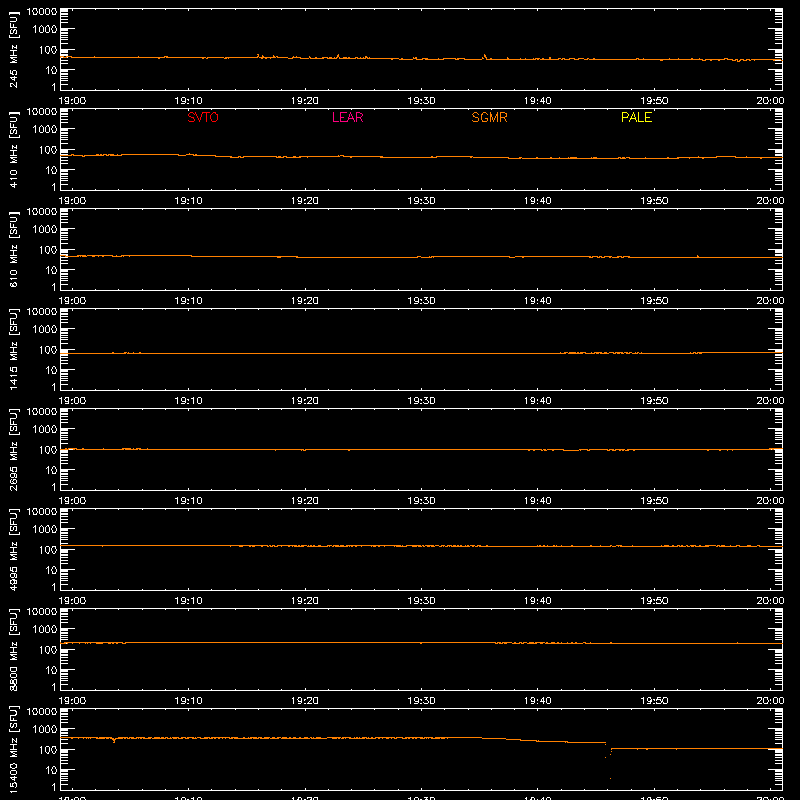This screenshot has height=800, width=800.
Task: Click the 10000 label on 4995 MHz axis
Action: (42, 512)
